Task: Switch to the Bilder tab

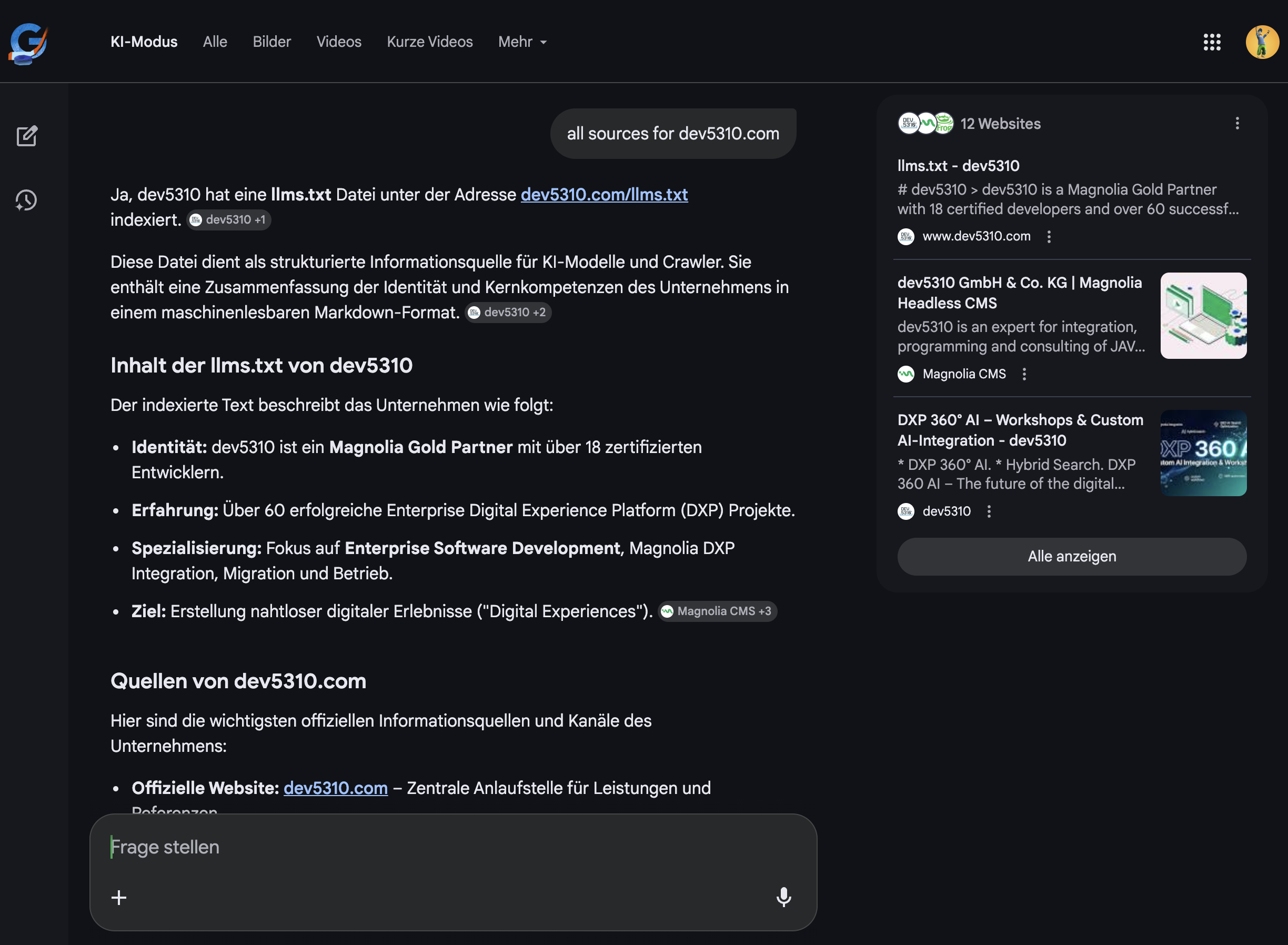Action: [271, 42]
